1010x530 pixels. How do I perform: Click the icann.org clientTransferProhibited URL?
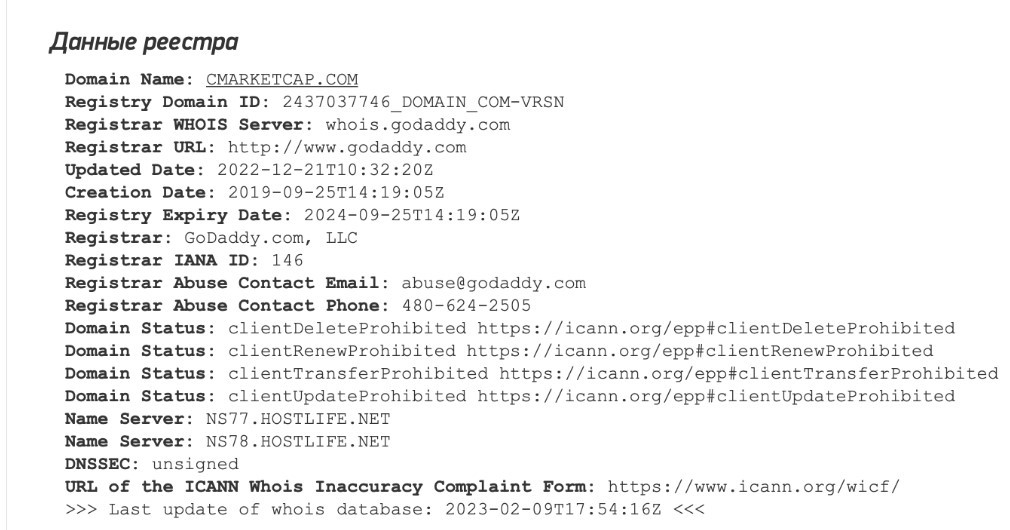click(748, 374)
